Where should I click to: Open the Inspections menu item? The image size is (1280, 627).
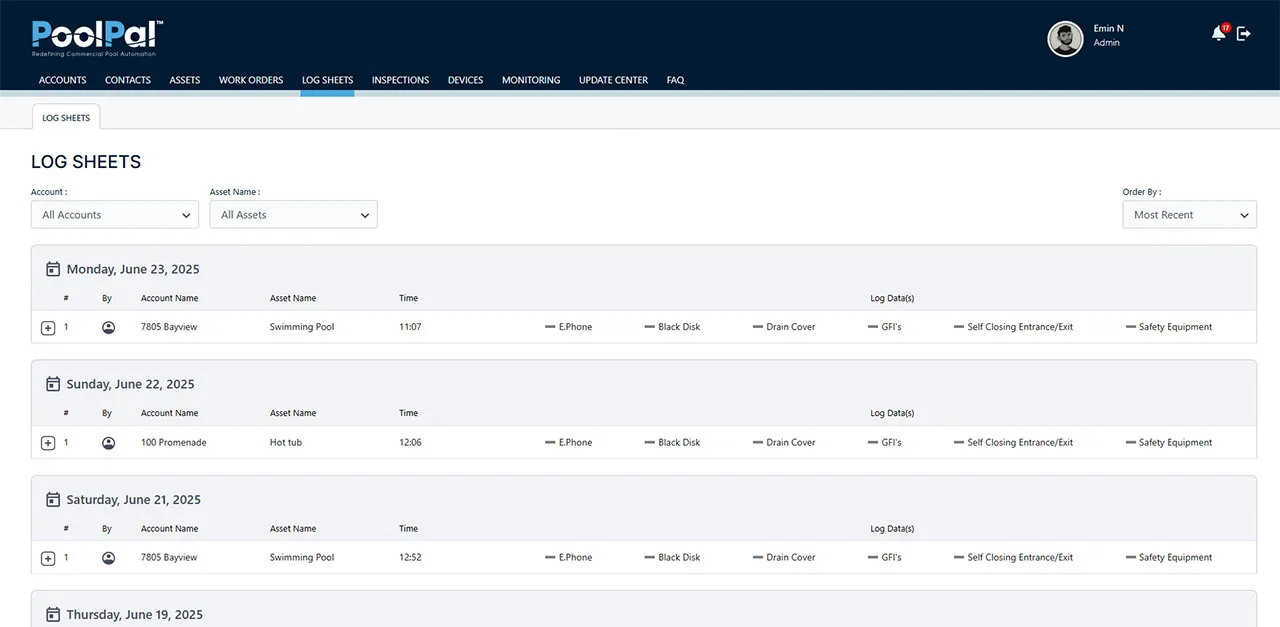click(400, 80)
